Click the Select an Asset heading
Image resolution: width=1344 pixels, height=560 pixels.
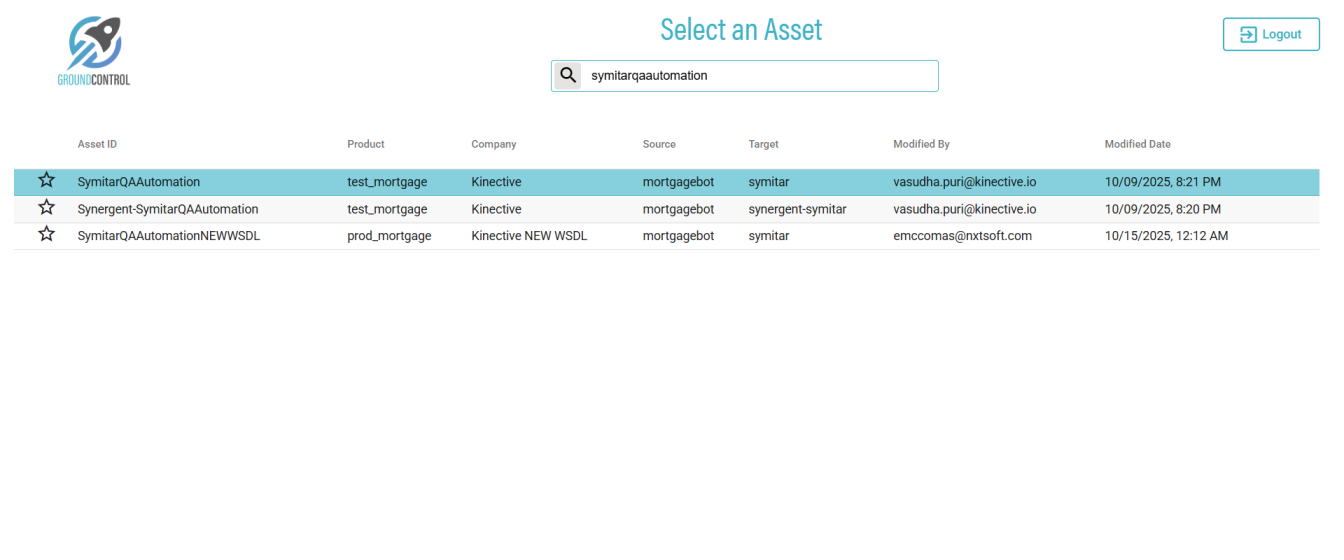(741, 30)
